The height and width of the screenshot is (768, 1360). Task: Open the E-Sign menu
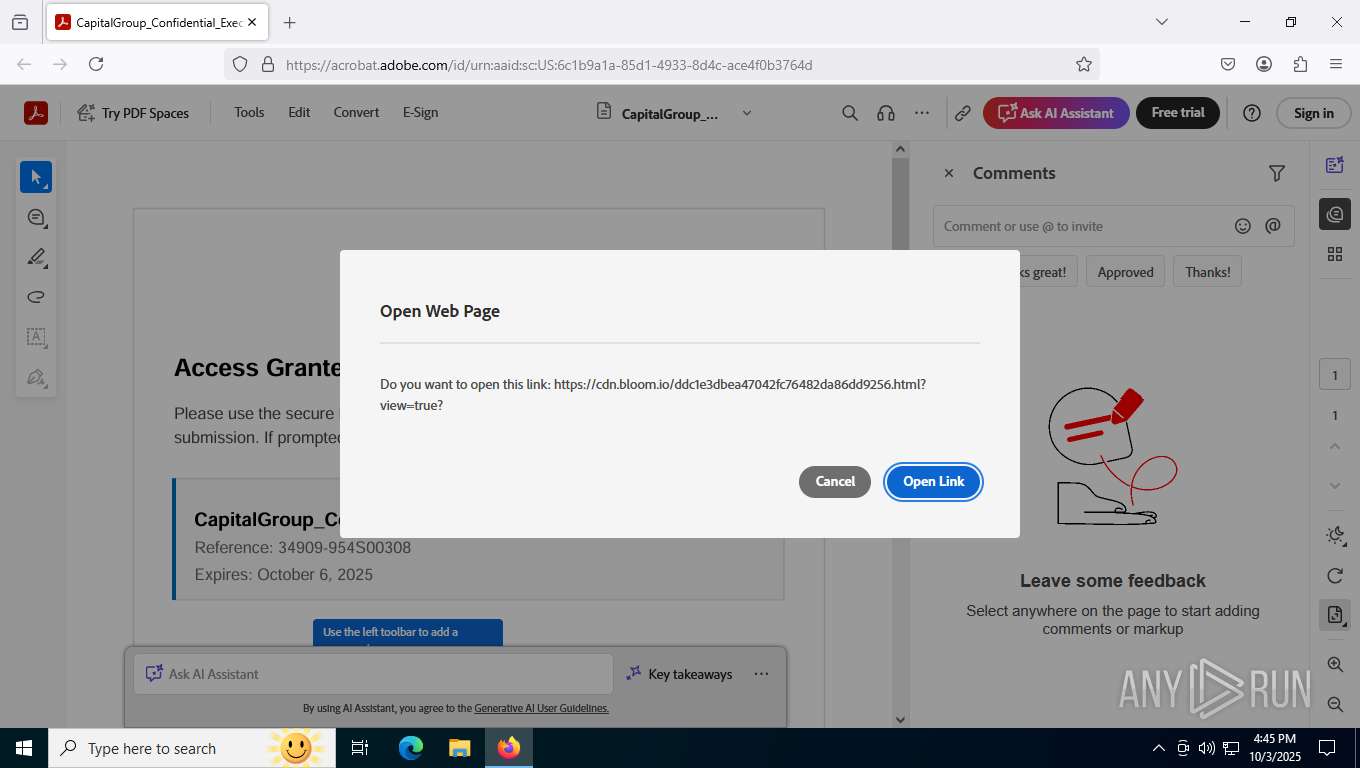tap(420, 113)
